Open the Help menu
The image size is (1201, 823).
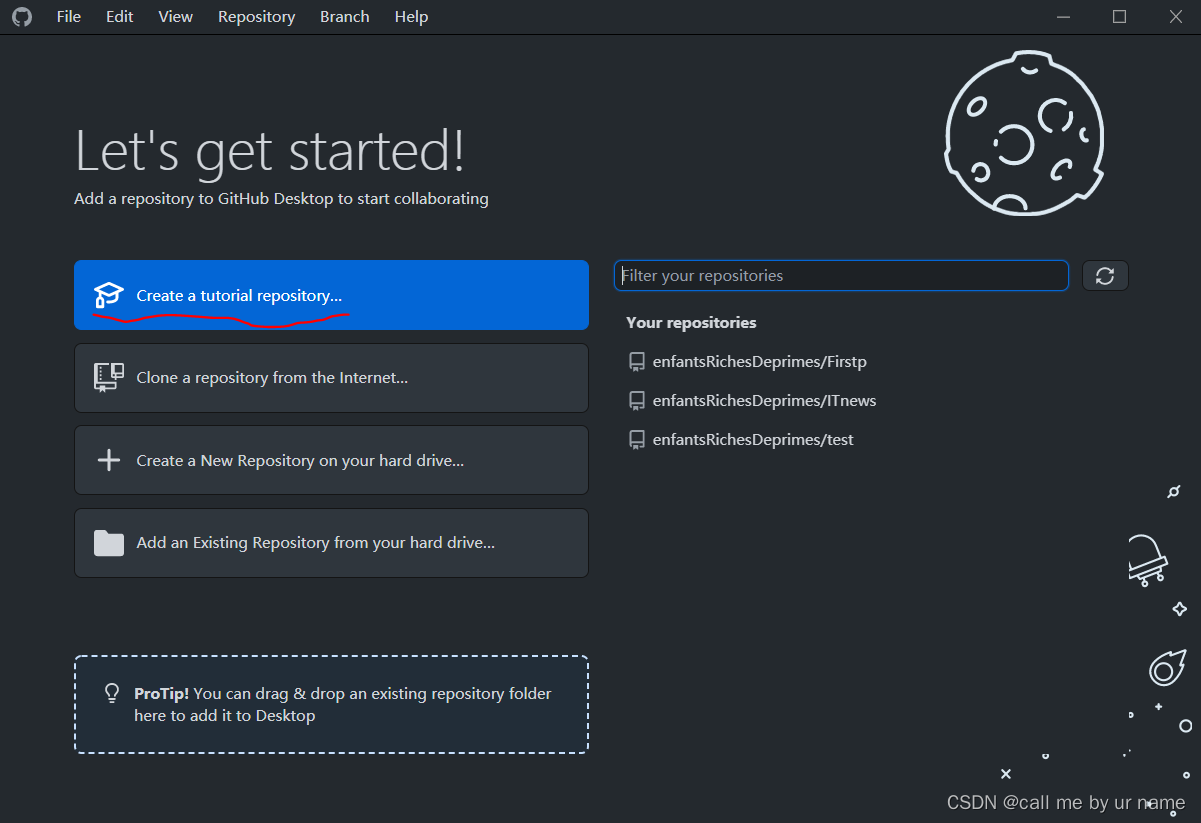[x=411, y=16]
